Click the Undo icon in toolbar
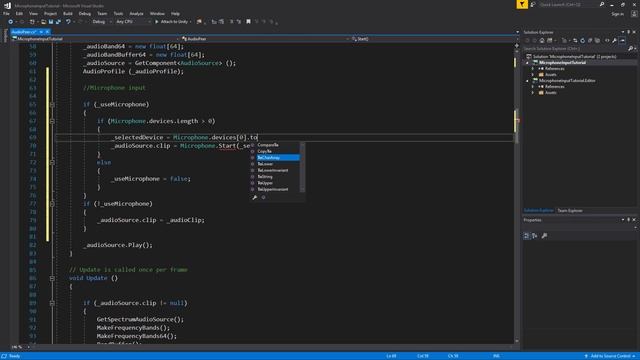 coord(68,22)
